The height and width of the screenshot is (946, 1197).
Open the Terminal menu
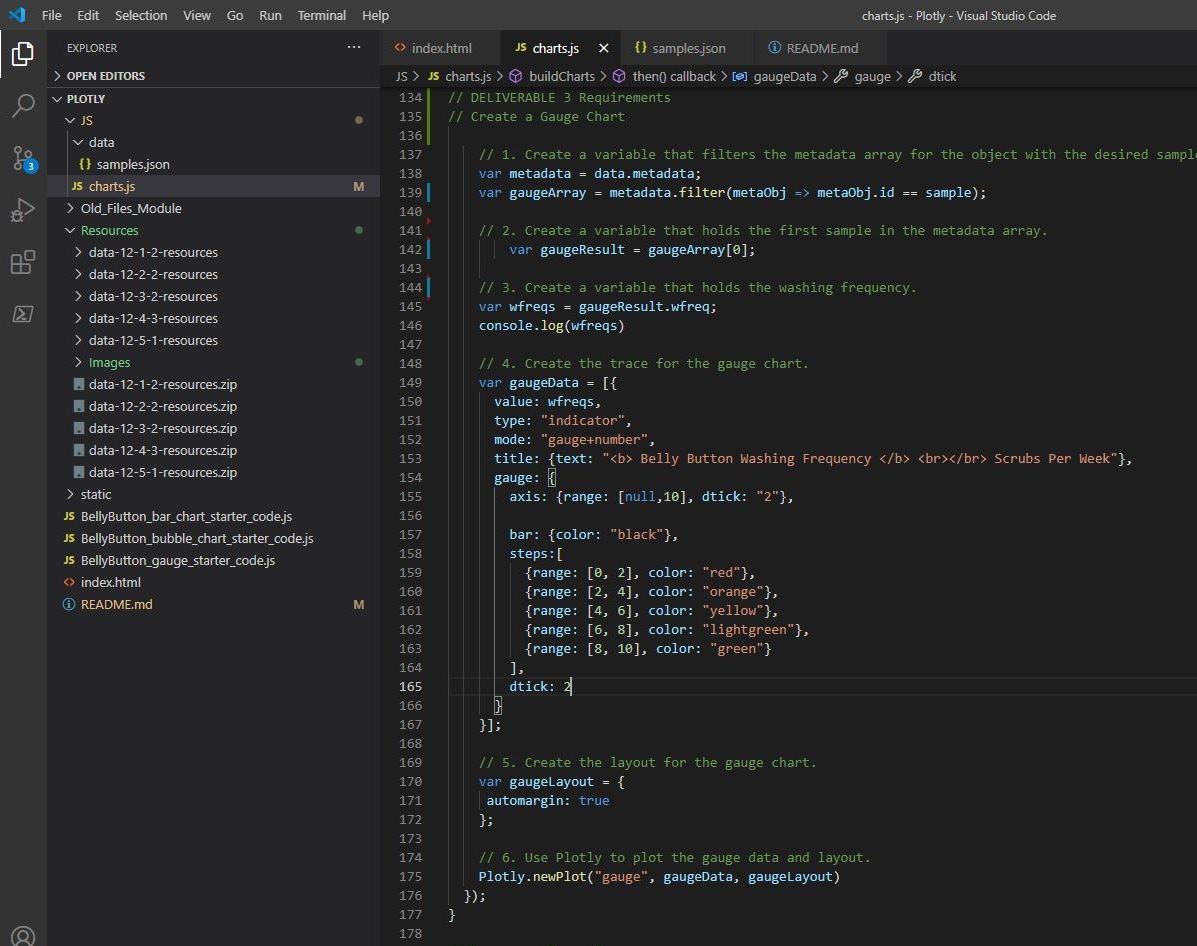[x=322, y=16]
